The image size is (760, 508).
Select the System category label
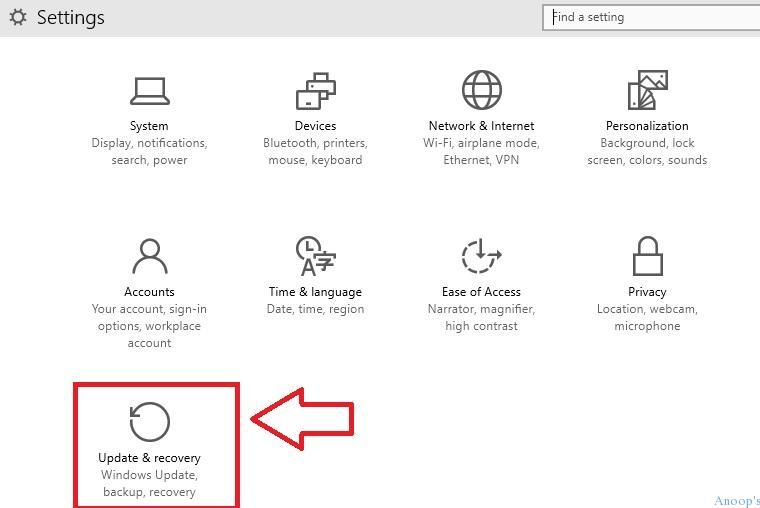point(149,126)
